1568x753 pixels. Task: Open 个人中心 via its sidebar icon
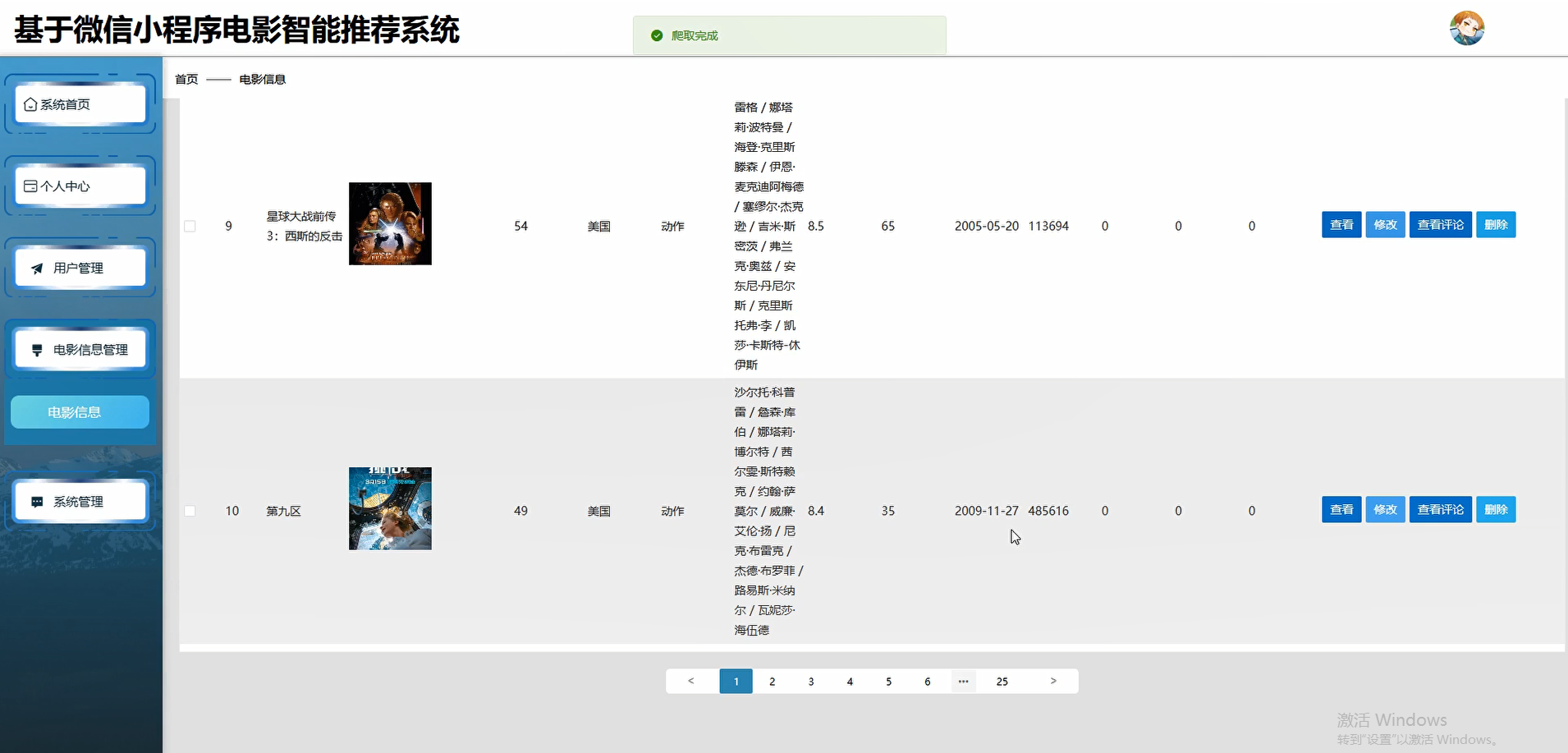[x=30, y=186]
